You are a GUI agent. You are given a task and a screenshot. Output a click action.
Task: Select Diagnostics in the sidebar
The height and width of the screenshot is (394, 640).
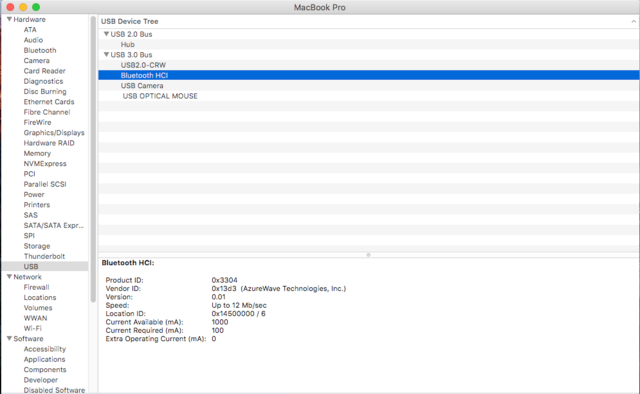[43, 81]
